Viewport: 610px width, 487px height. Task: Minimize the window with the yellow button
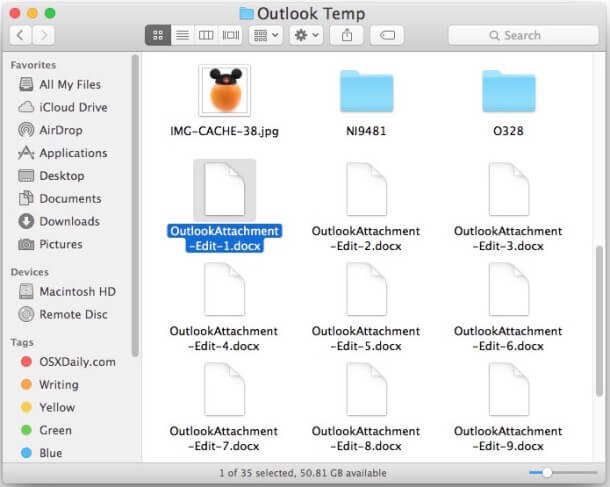point(32,13)
